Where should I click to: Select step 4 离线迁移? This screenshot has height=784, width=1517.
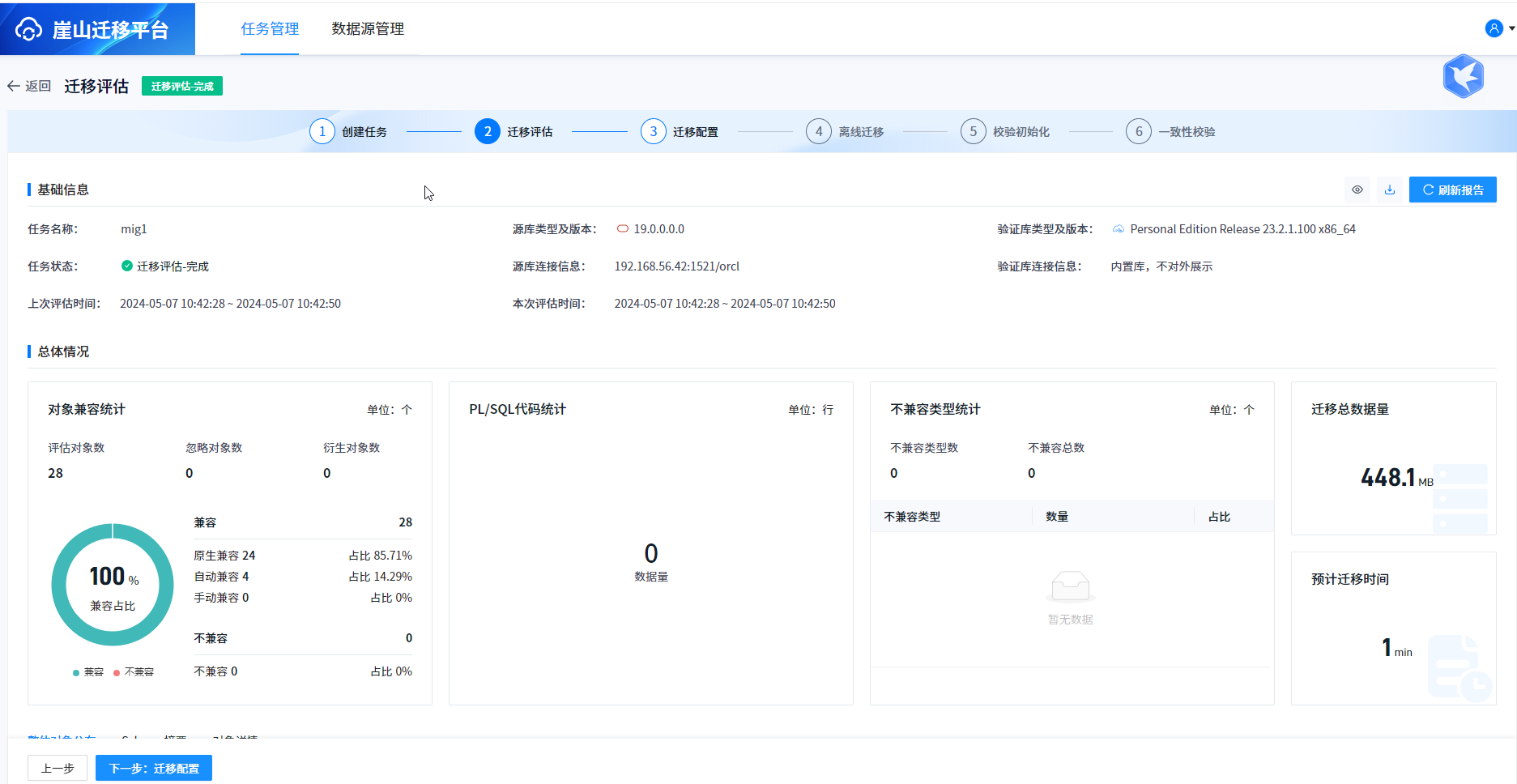845,131
